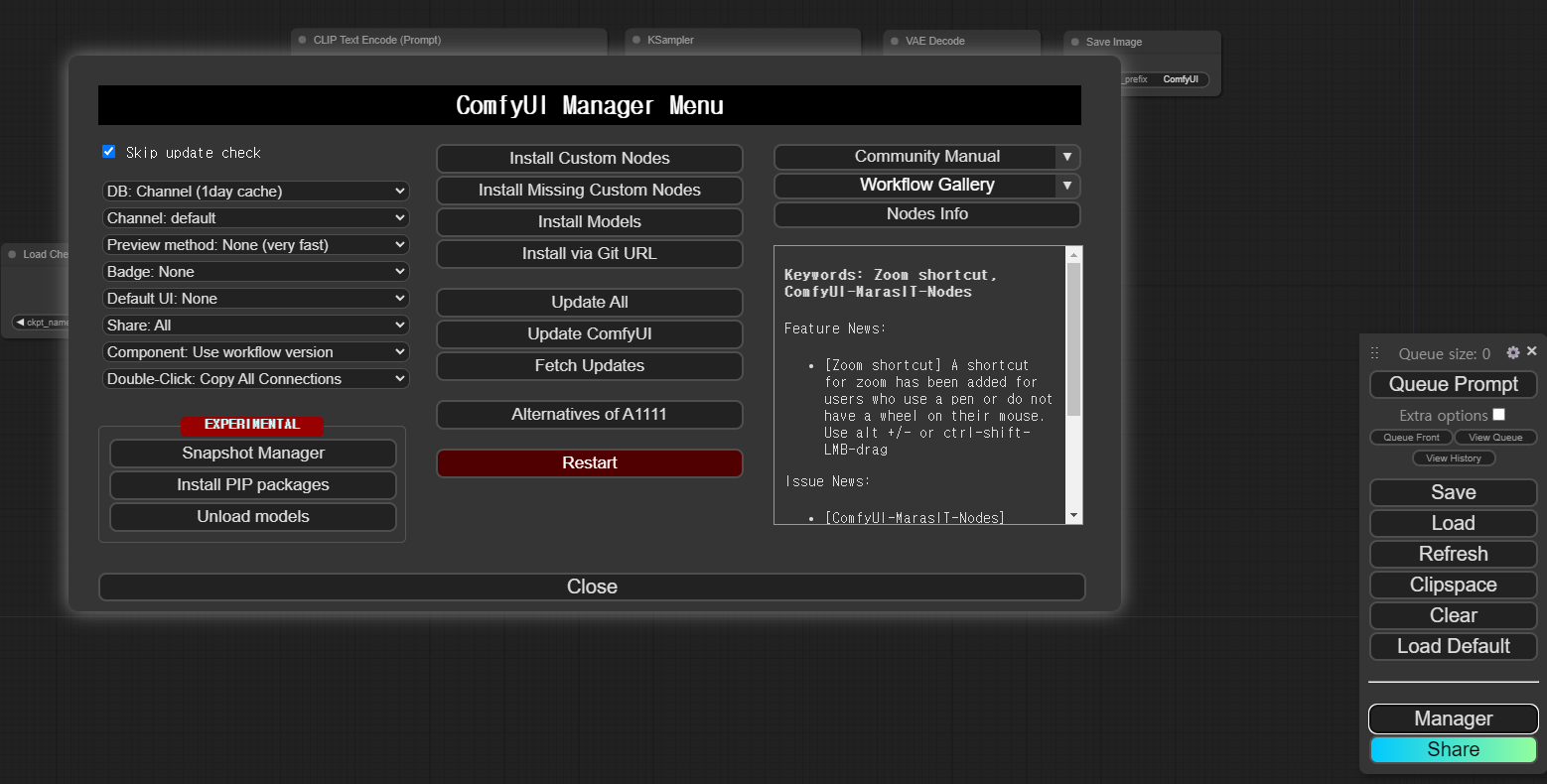Click the red Restart button
Screen dimensions: 1547x784
pos(590,463)
